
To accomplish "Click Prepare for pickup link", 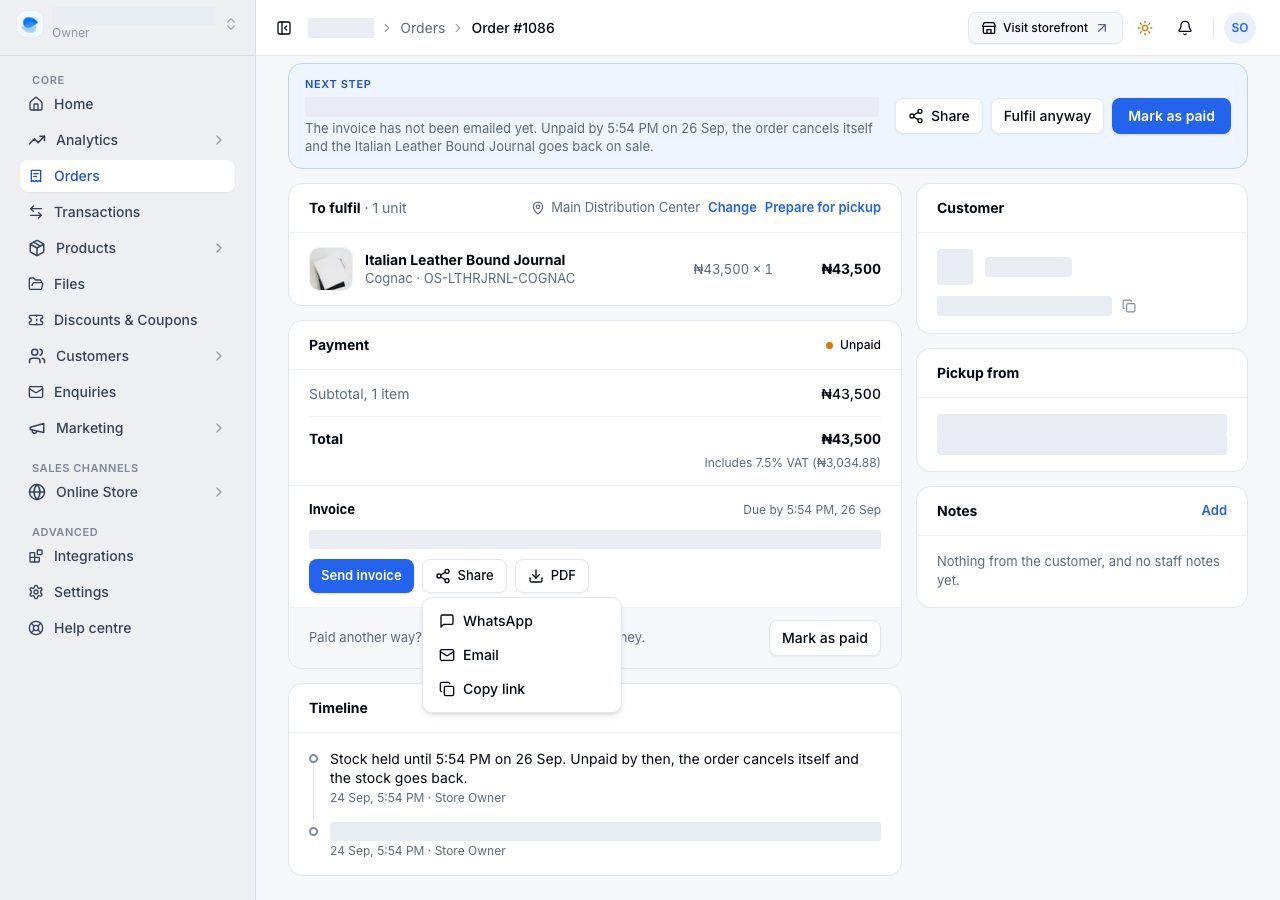I will coord(823,207).
